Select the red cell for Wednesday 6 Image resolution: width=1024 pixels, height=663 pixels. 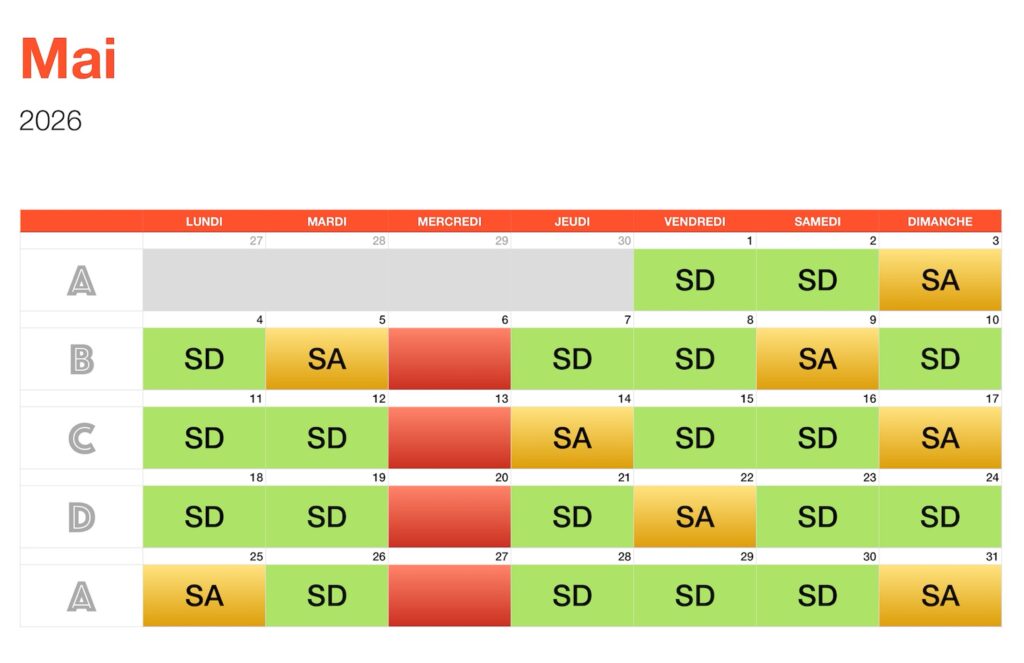tap(449, 359)
